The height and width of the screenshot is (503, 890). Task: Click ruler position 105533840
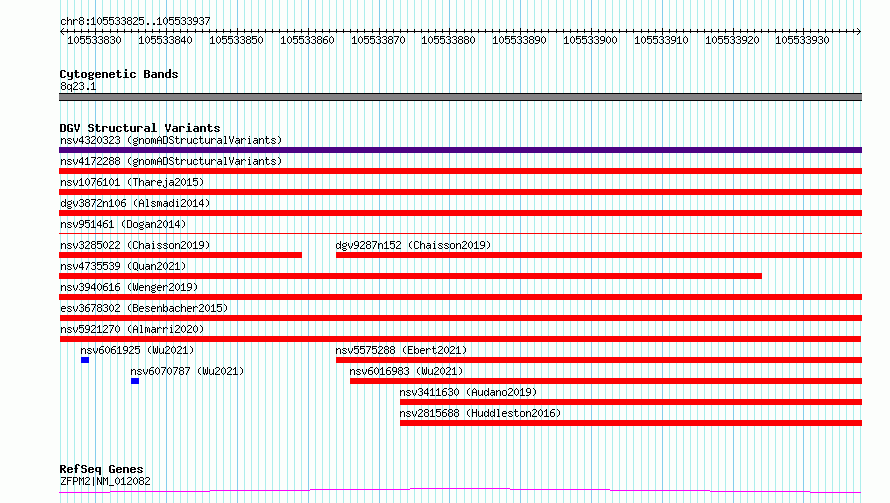(x=165, y=40)
